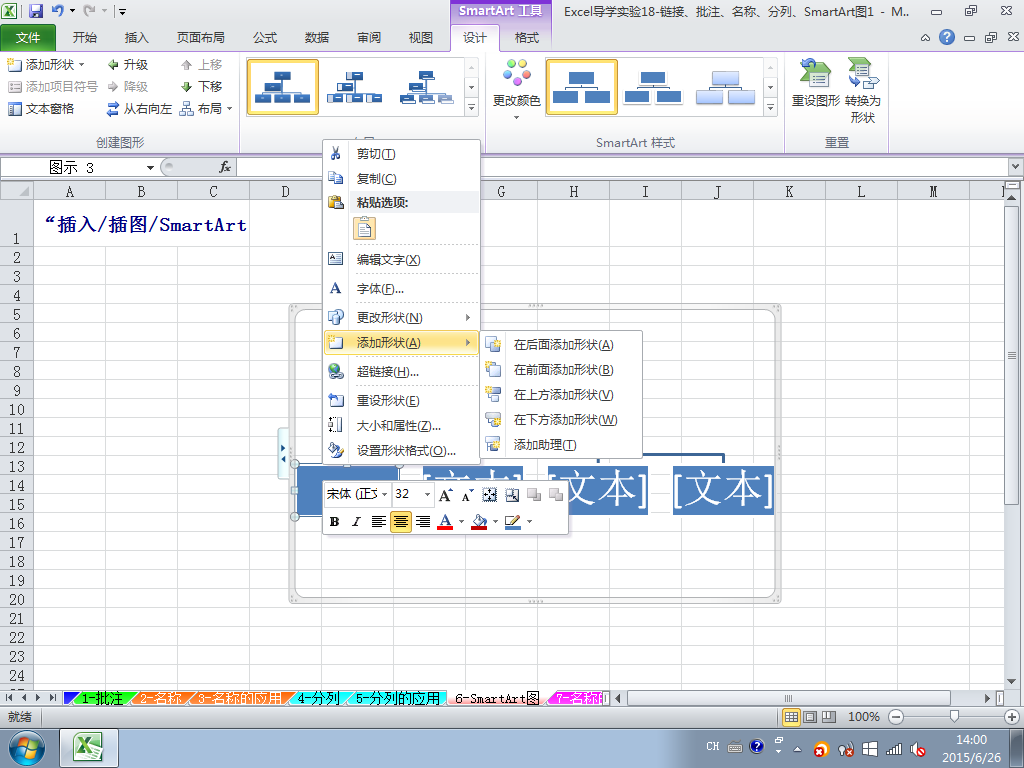Click the Move Down (下移) arrow
The height and width of the screenshot is (768, 1024).
click(187, 86)
